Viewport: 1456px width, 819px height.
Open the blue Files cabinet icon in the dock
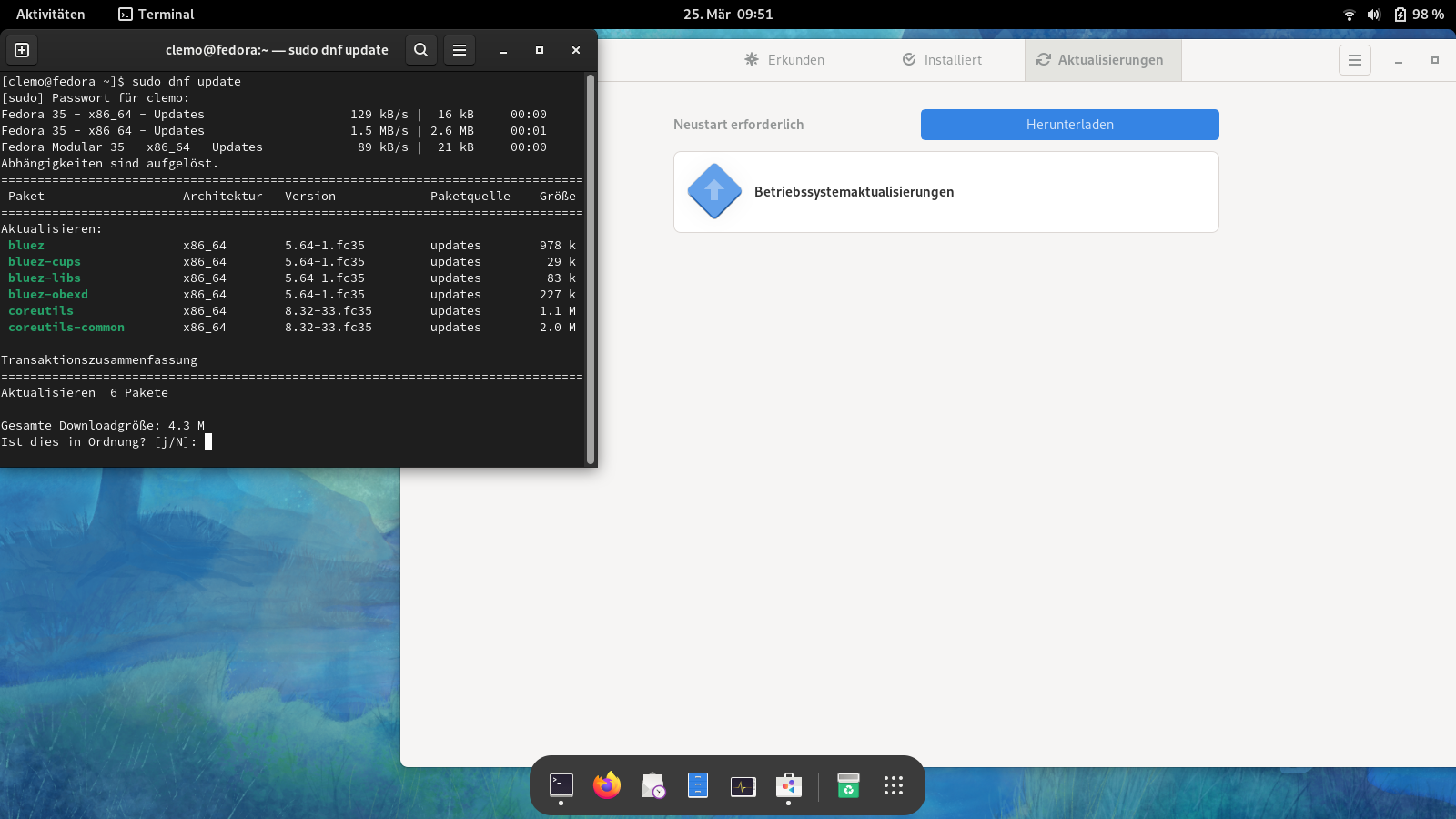tap(698, 784)
